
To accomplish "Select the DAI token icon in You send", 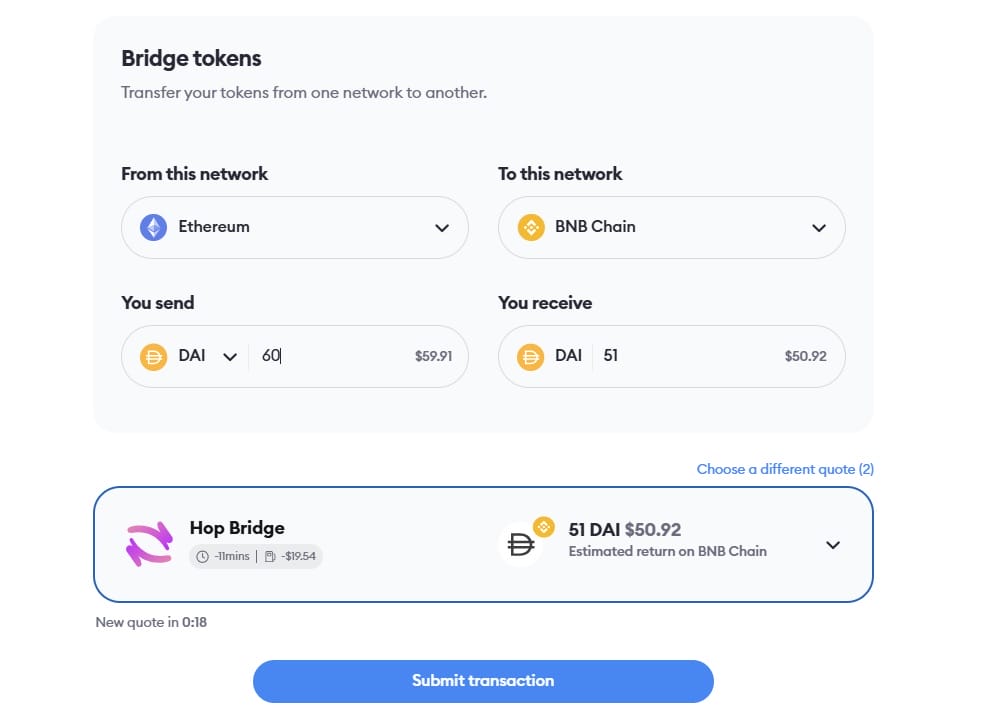I will (x=152, y=356).
